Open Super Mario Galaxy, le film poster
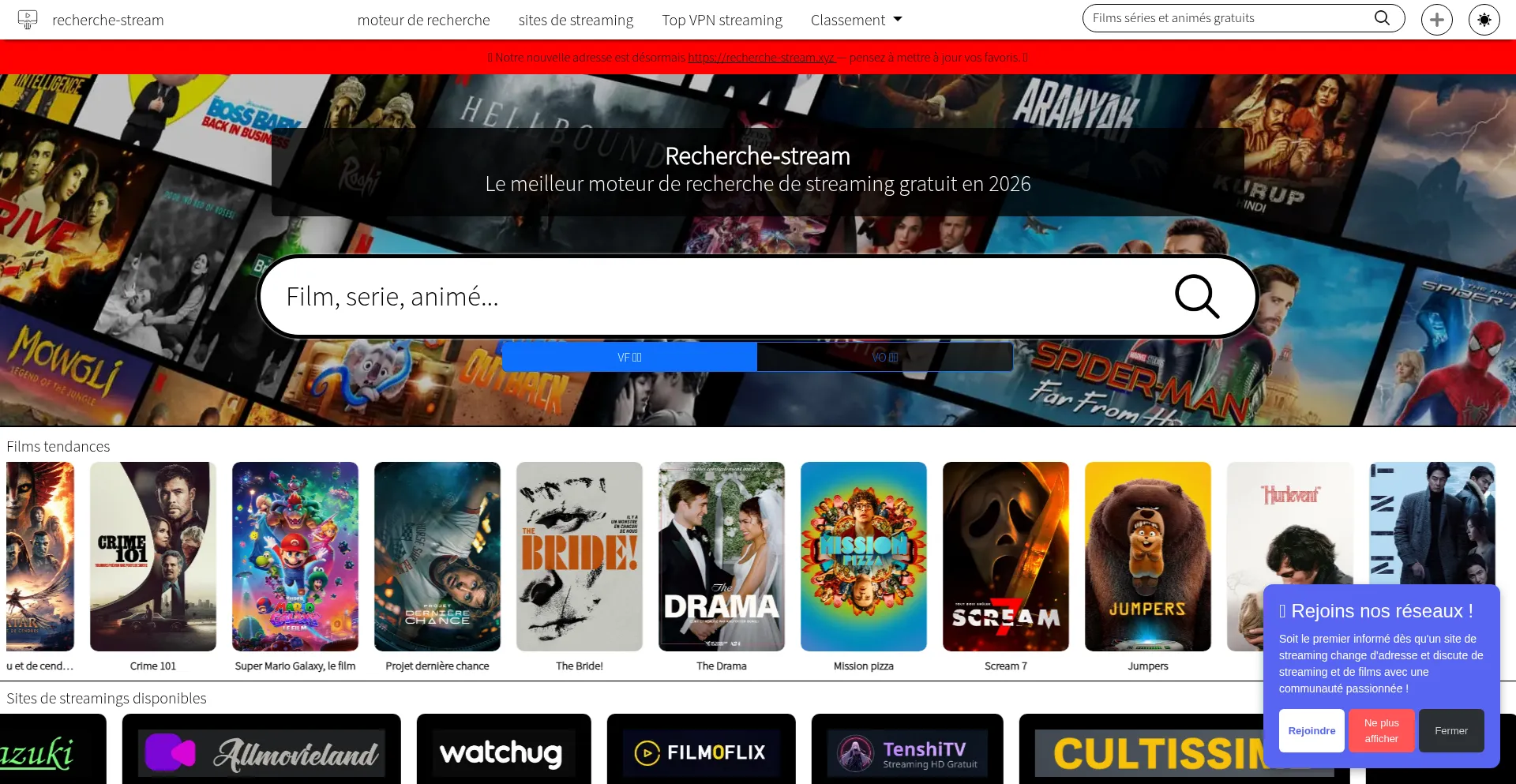Screen dimensions: 1516x784 pos(295,557)
